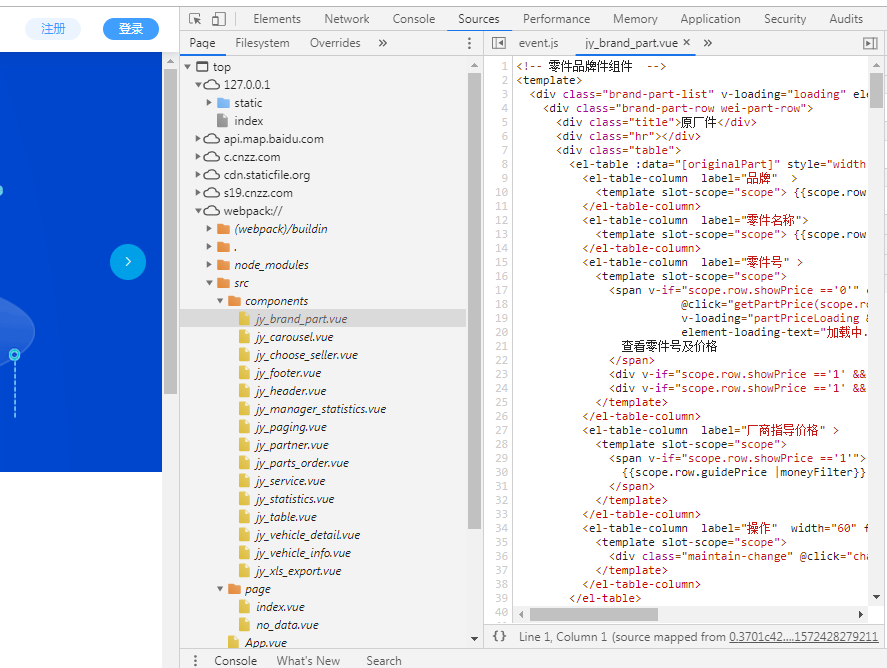Screen dimensions: 887x668
Task: Expand c.cnzz.com domain
Action: coord(199,157)
